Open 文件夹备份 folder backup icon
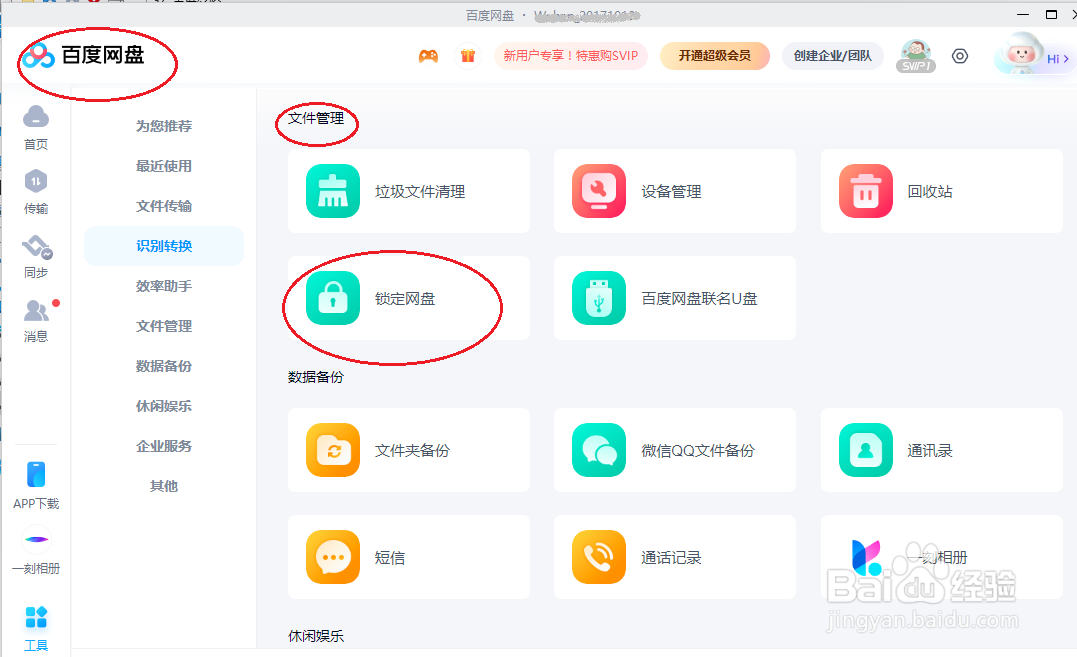The height and width of the screenshot is (657, 1077). click(333, 450)
